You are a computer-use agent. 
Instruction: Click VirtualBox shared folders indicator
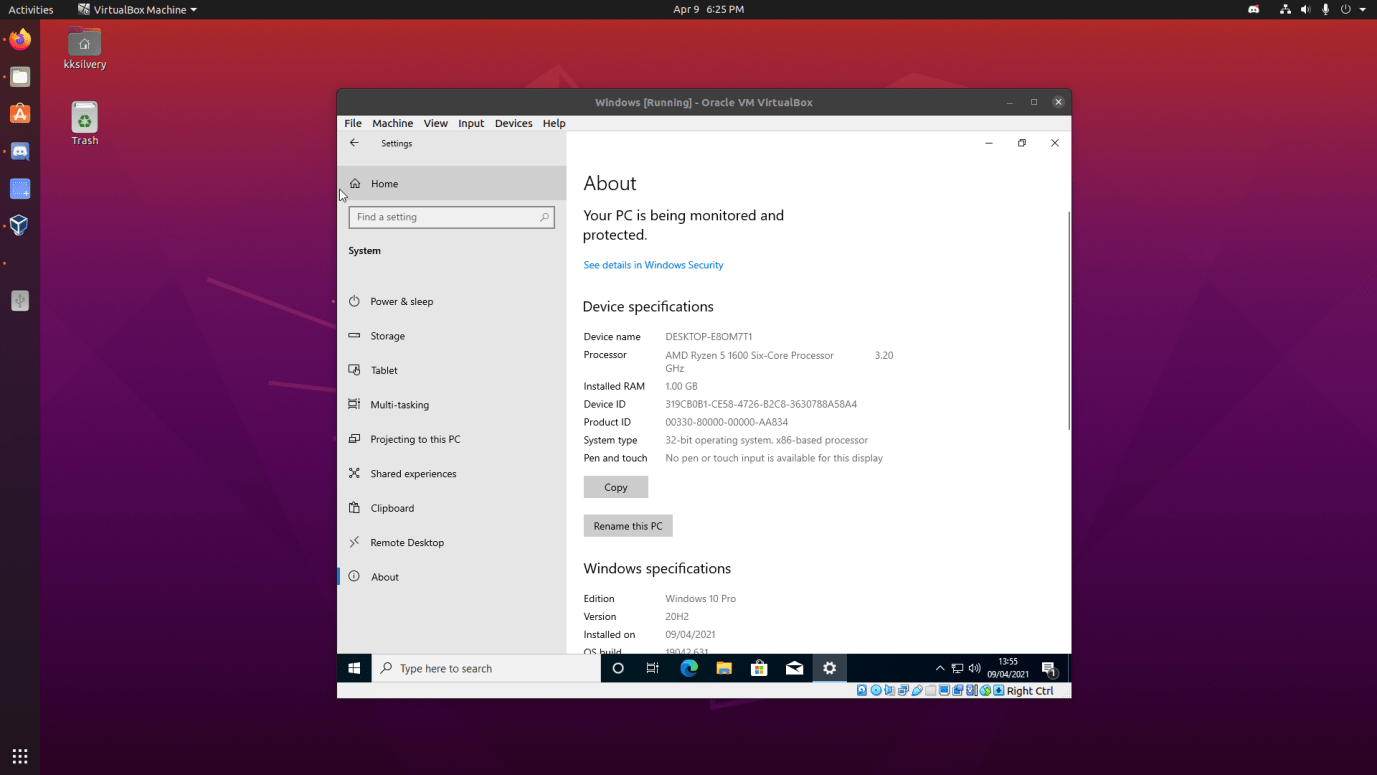(931, 690)
